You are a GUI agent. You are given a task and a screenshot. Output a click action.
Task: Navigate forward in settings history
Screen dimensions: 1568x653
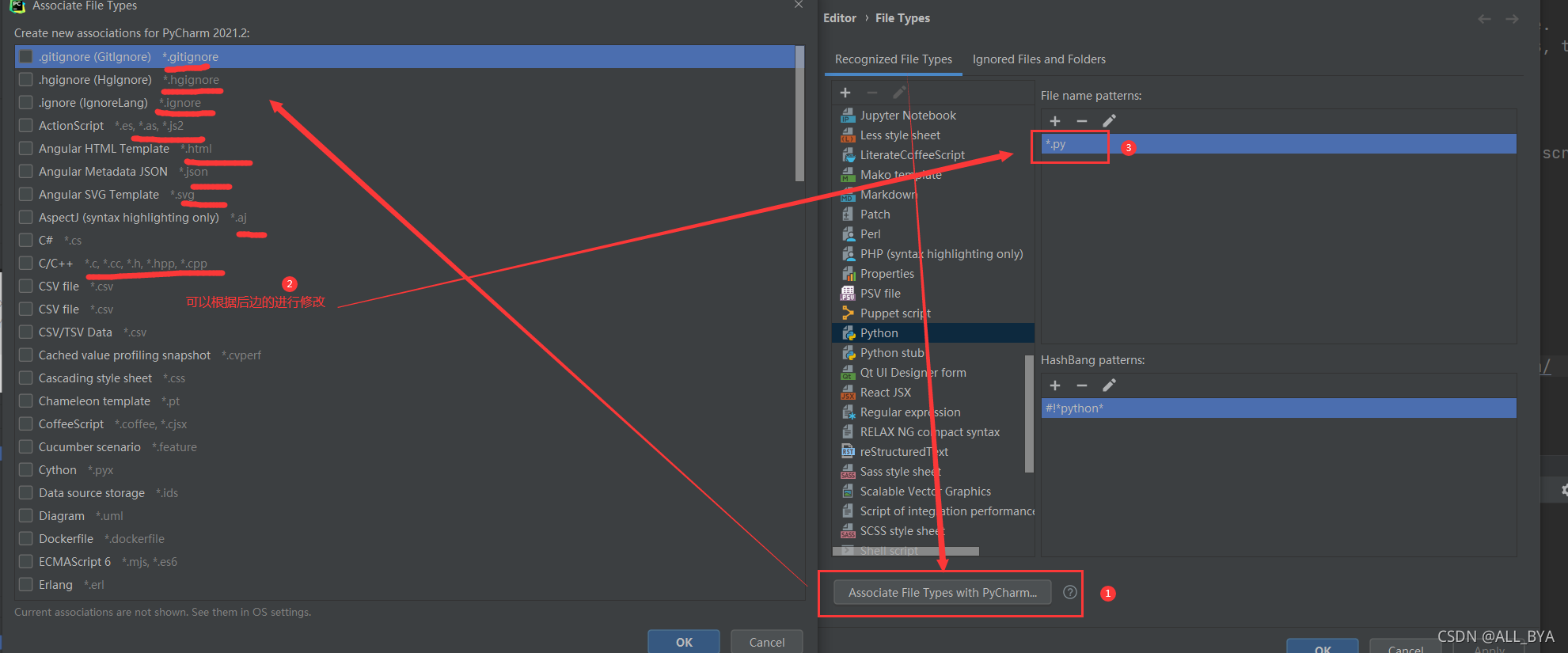click(1512, 19)
